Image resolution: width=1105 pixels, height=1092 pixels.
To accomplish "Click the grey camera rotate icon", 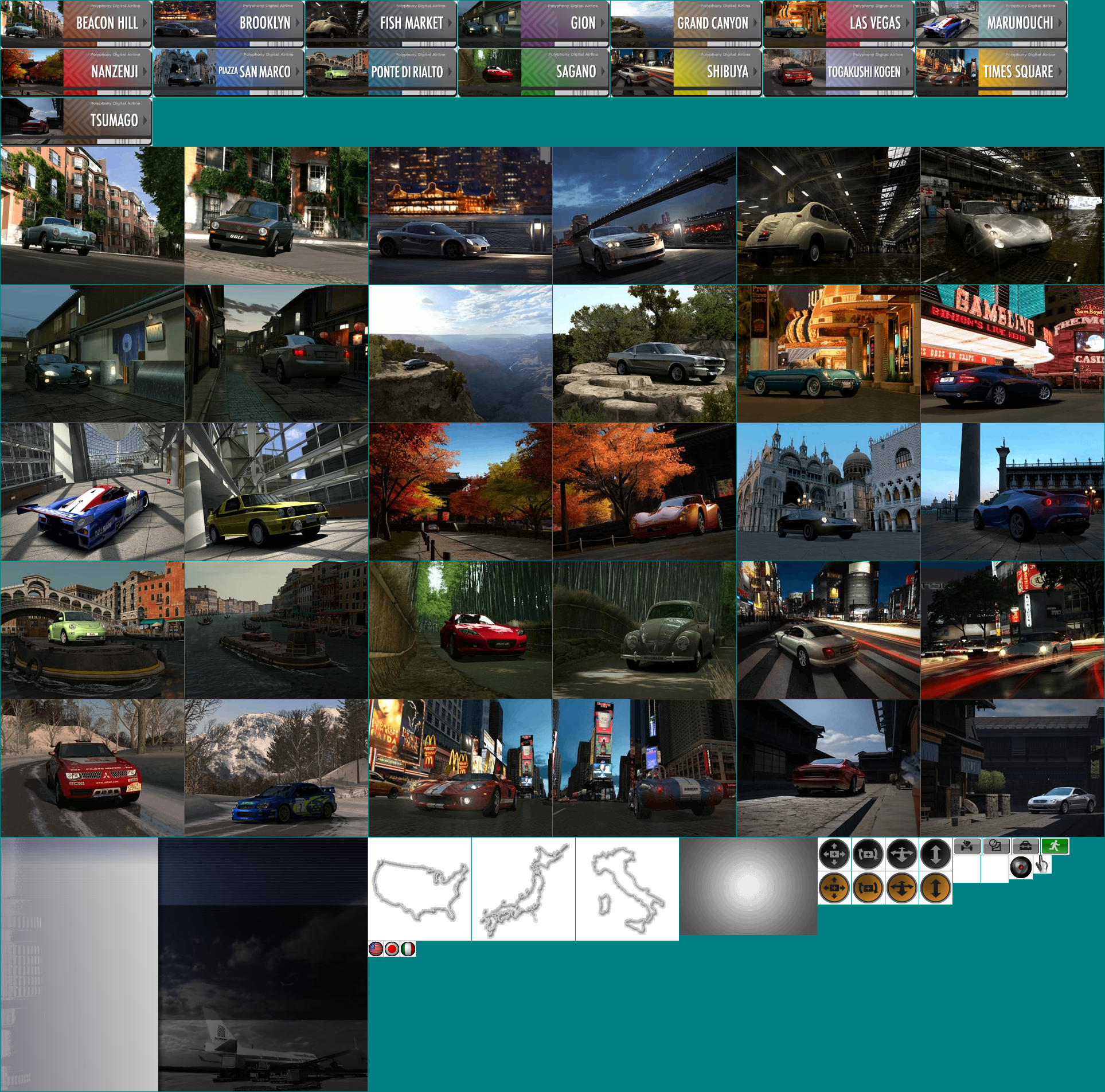I will 868,854.
